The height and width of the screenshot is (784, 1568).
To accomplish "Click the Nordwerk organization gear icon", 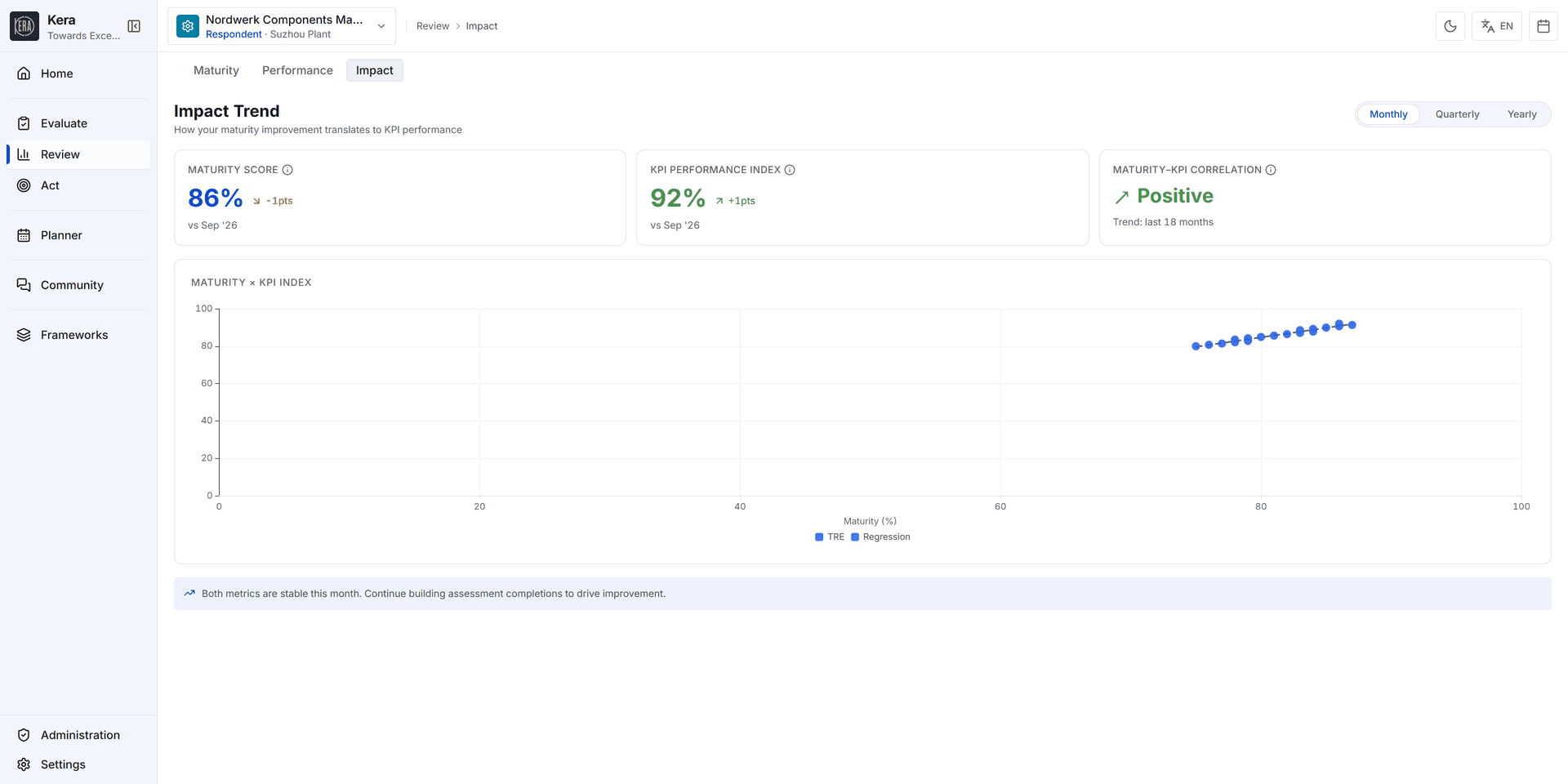I will (x=188, y=26).
